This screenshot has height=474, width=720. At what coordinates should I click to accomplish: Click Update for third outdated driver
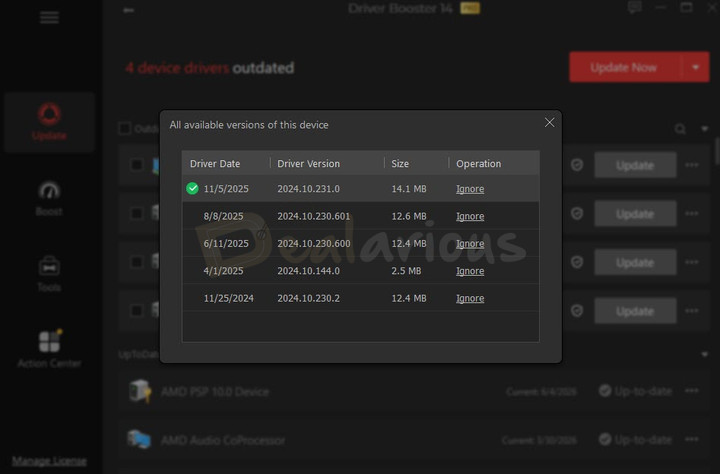[x=635, y=262]
